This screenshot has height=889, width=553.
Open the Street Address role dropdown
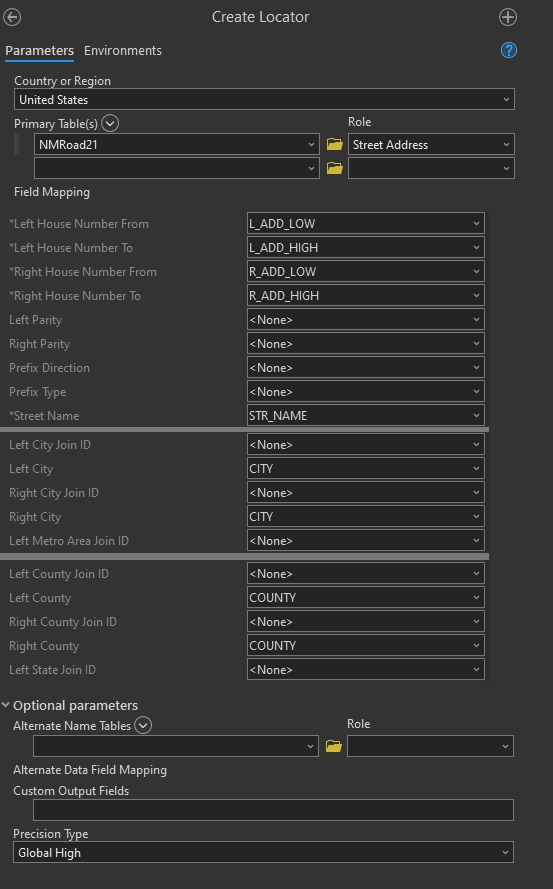(x=431, y=145)
